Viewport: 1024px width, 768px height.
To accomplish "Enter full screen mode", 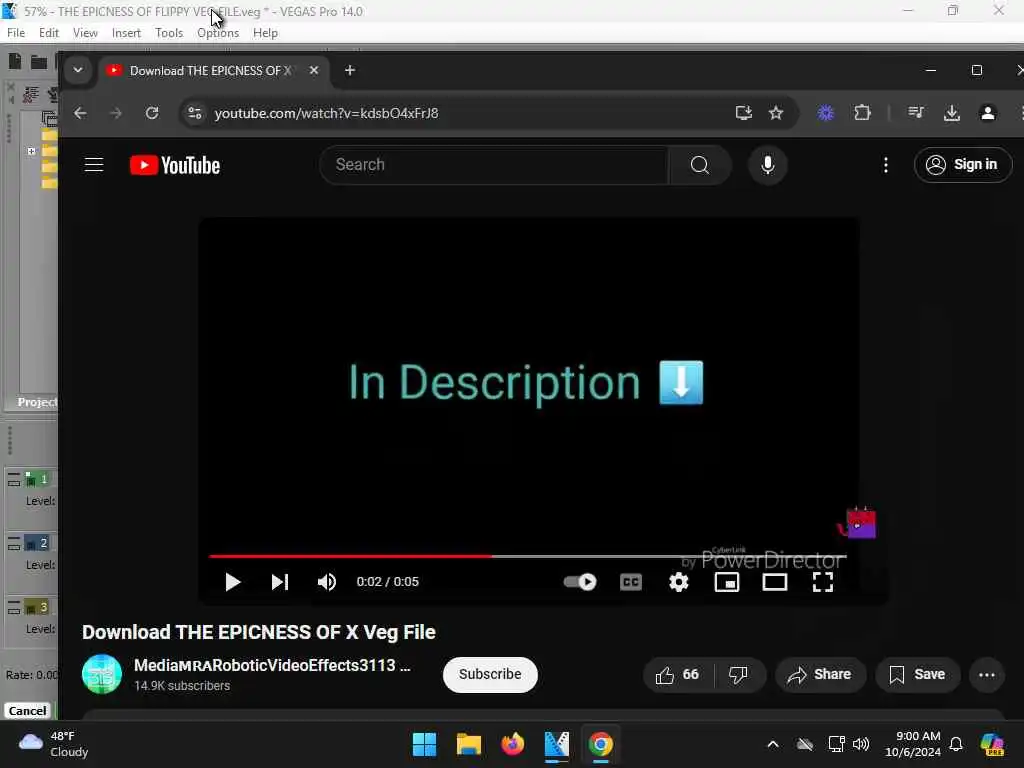I will (823, 582).
